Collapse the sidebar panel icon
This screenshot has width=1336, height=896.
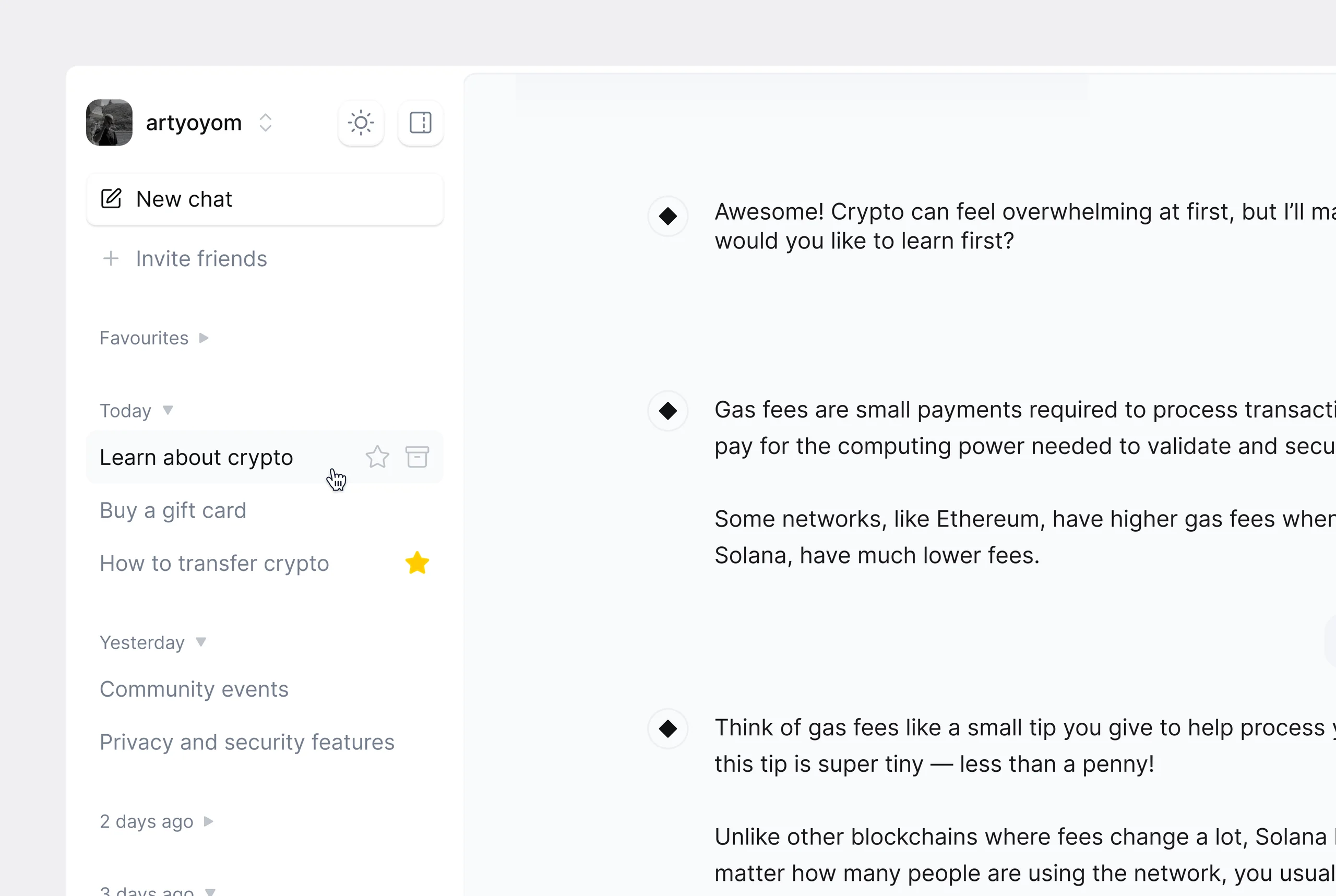tap(420, 123)
